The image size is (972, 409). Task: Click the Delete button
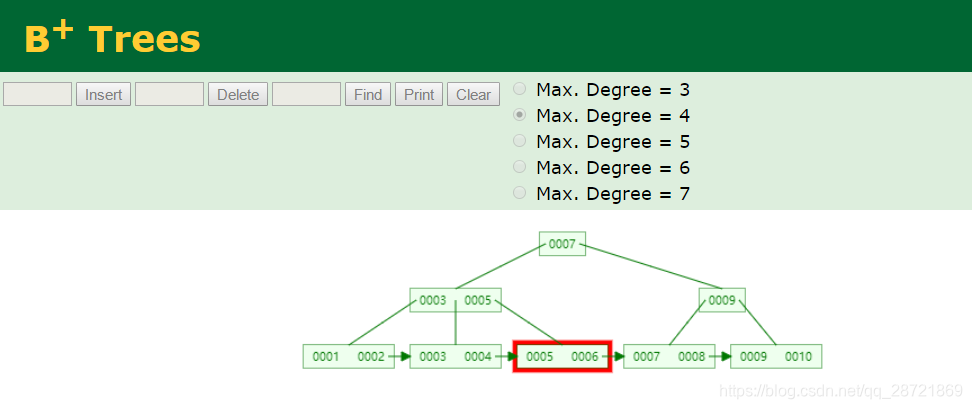(x=238, y=95)
